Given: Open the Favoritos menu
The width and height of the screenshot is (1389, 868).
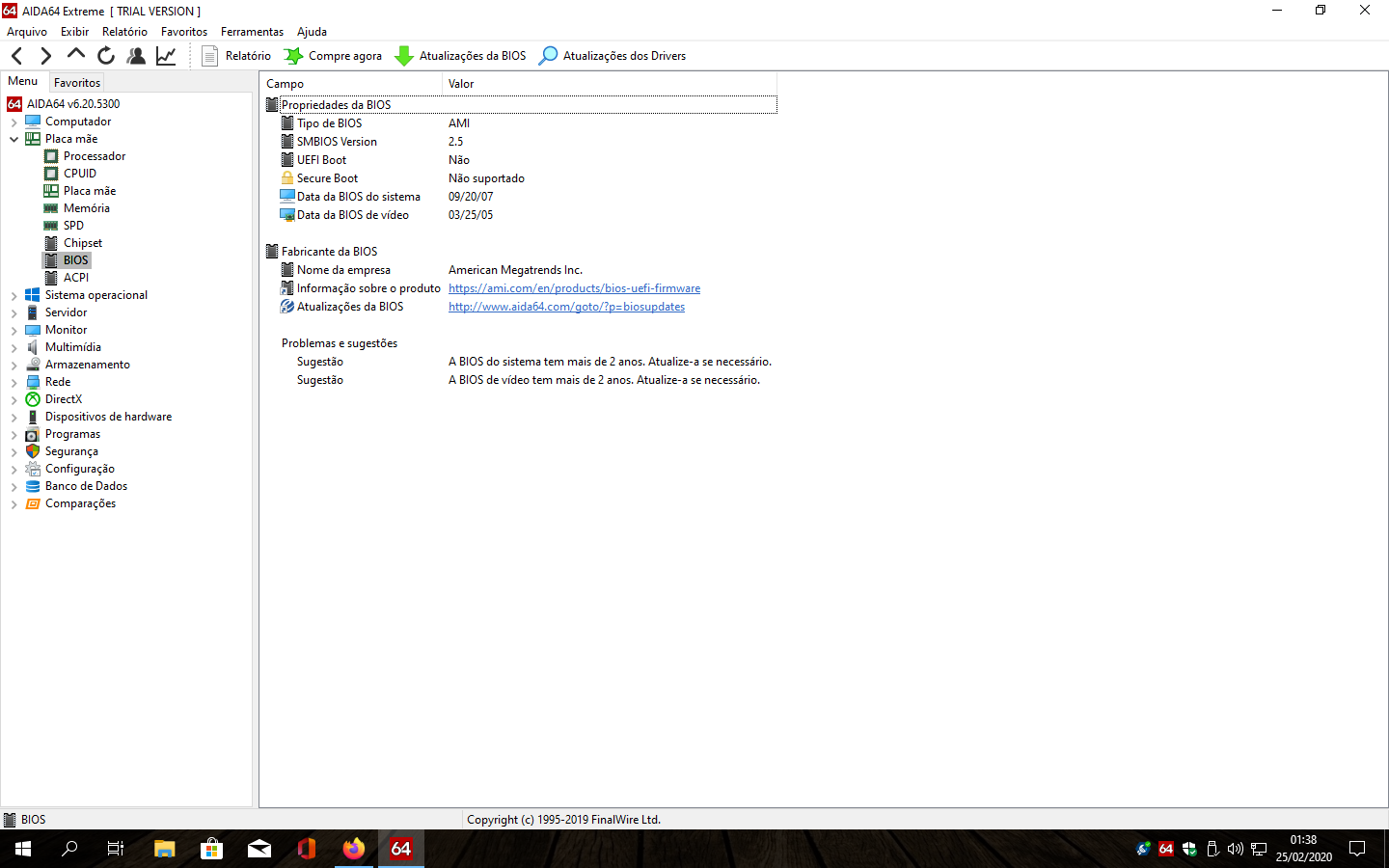Looking at the screenshot, I should tap(184, 32).
